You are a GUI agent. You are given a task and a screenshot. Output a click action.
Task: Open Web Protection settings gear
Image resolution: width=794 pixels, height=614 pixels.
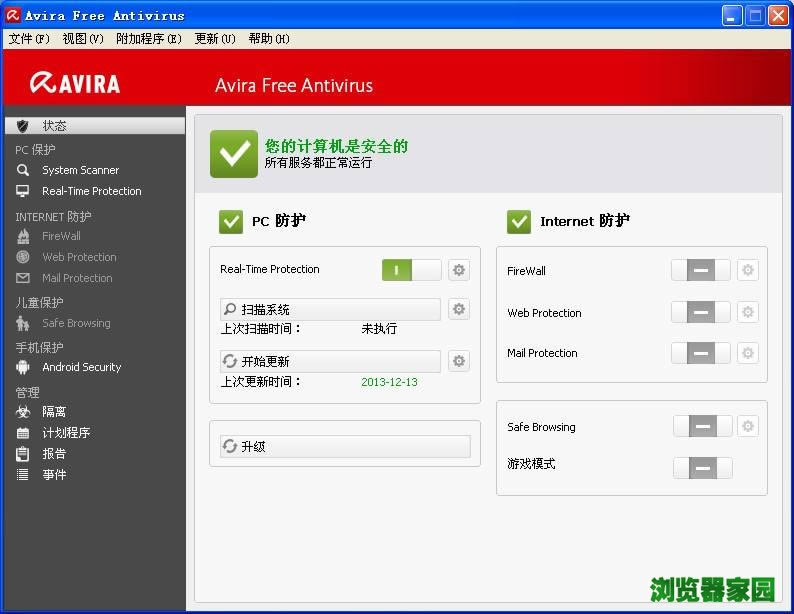click(748, 312)
